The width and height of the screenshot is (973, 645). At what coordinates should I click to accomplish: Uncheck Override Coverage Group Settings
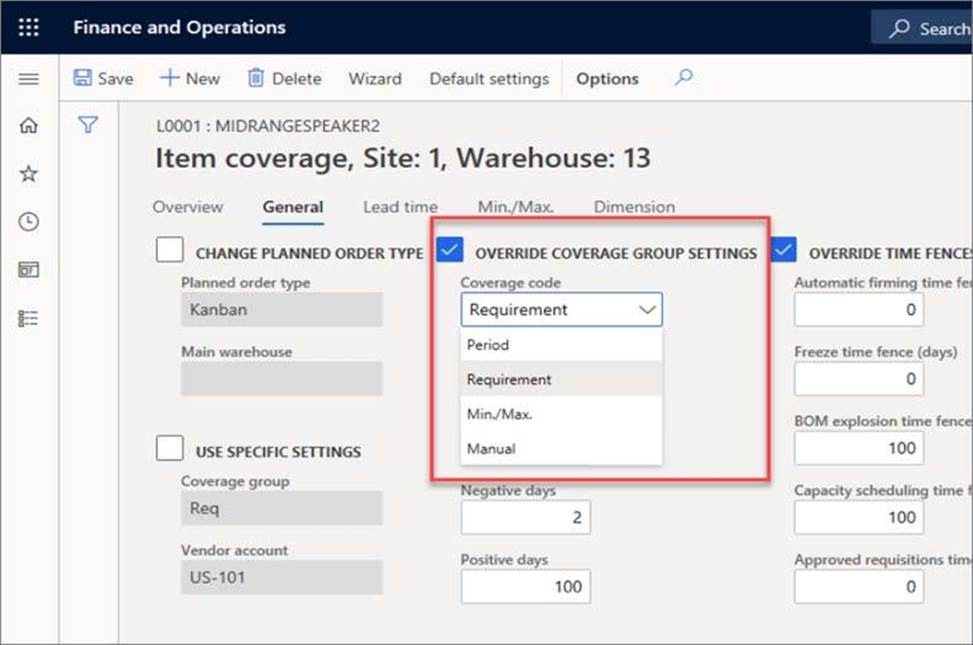pos(451,251)
